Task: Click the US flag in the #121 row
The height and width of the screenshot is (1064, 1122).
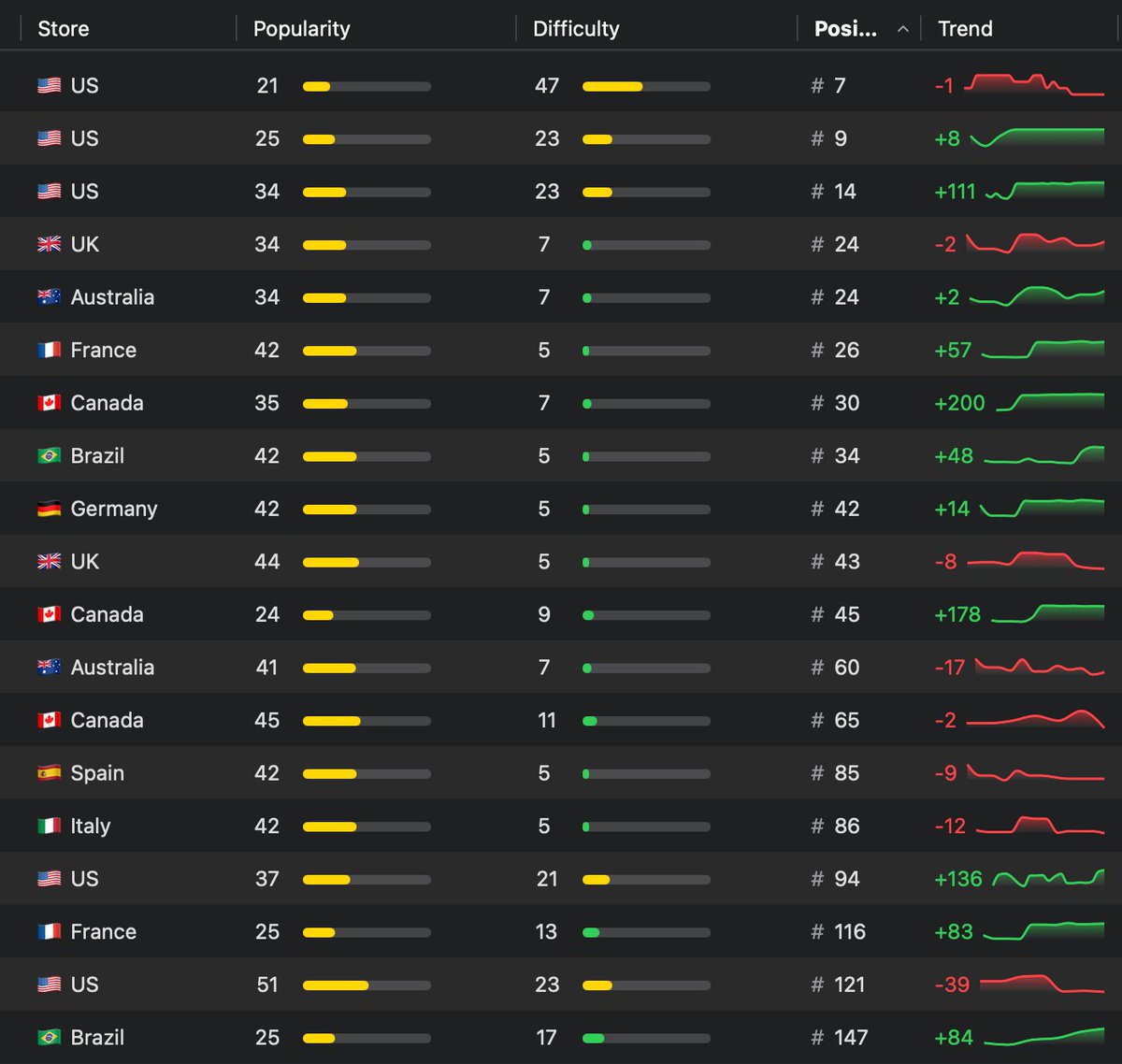Action: point(50,985)
